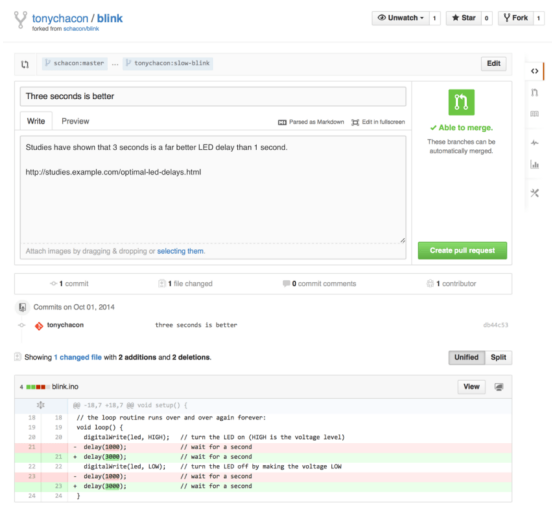The image size is (555, 505).
Task: Click the Edit in fullscreen label
Action: coord(383,122)
